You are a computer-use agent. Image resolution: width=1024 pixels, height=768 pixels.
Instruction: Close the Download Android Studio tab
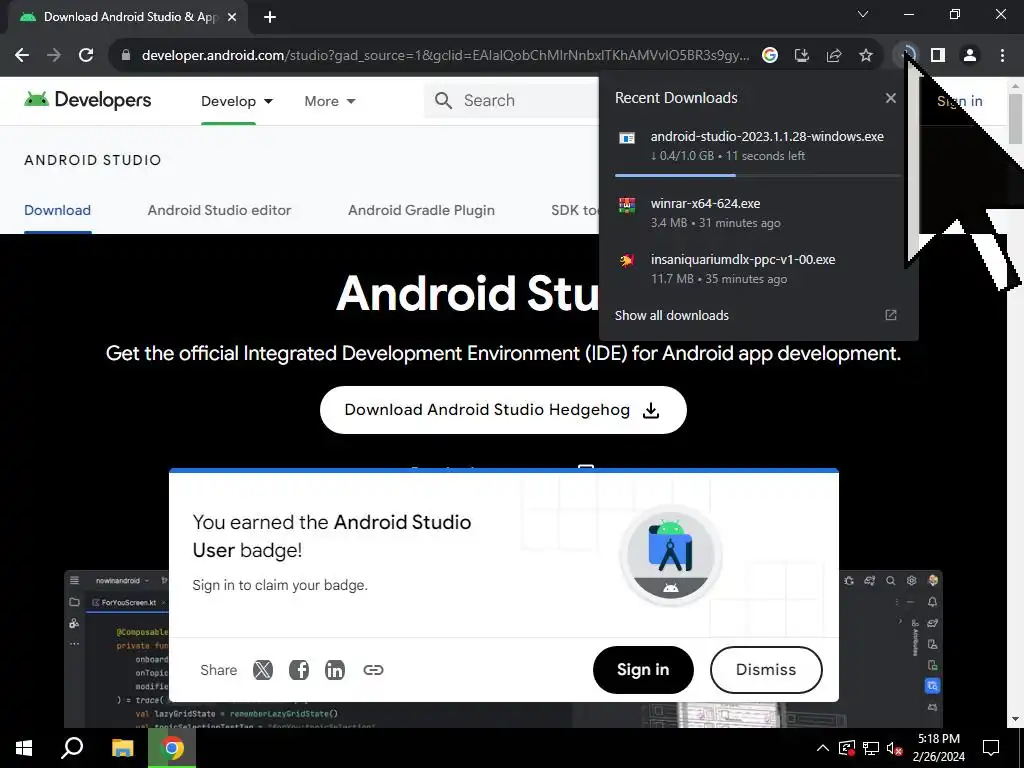pos(232,18)
